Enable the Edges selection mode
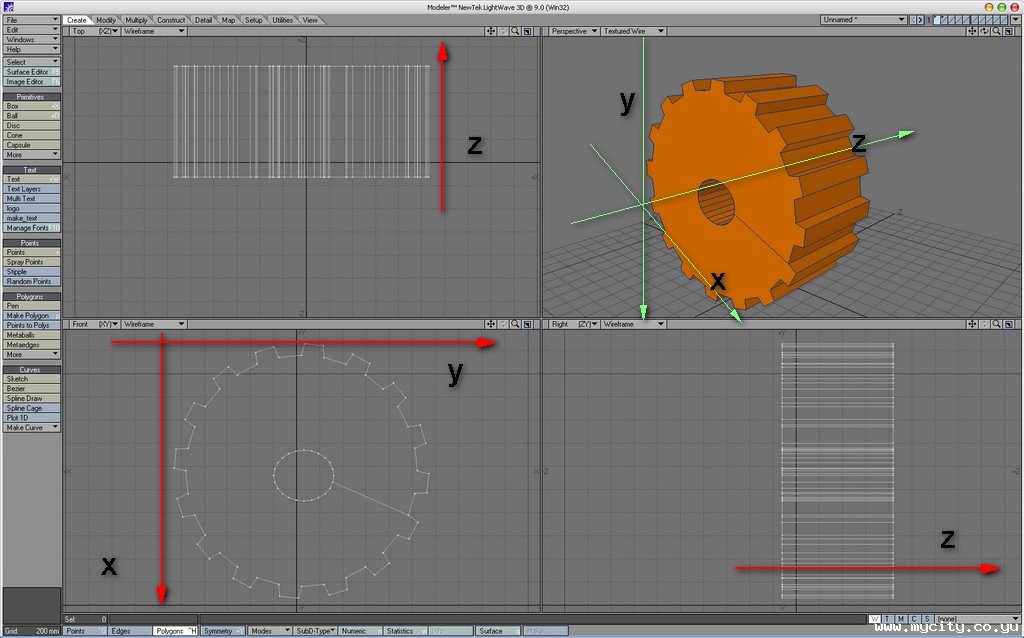The image size is (1024, 638). click(129, 631)
